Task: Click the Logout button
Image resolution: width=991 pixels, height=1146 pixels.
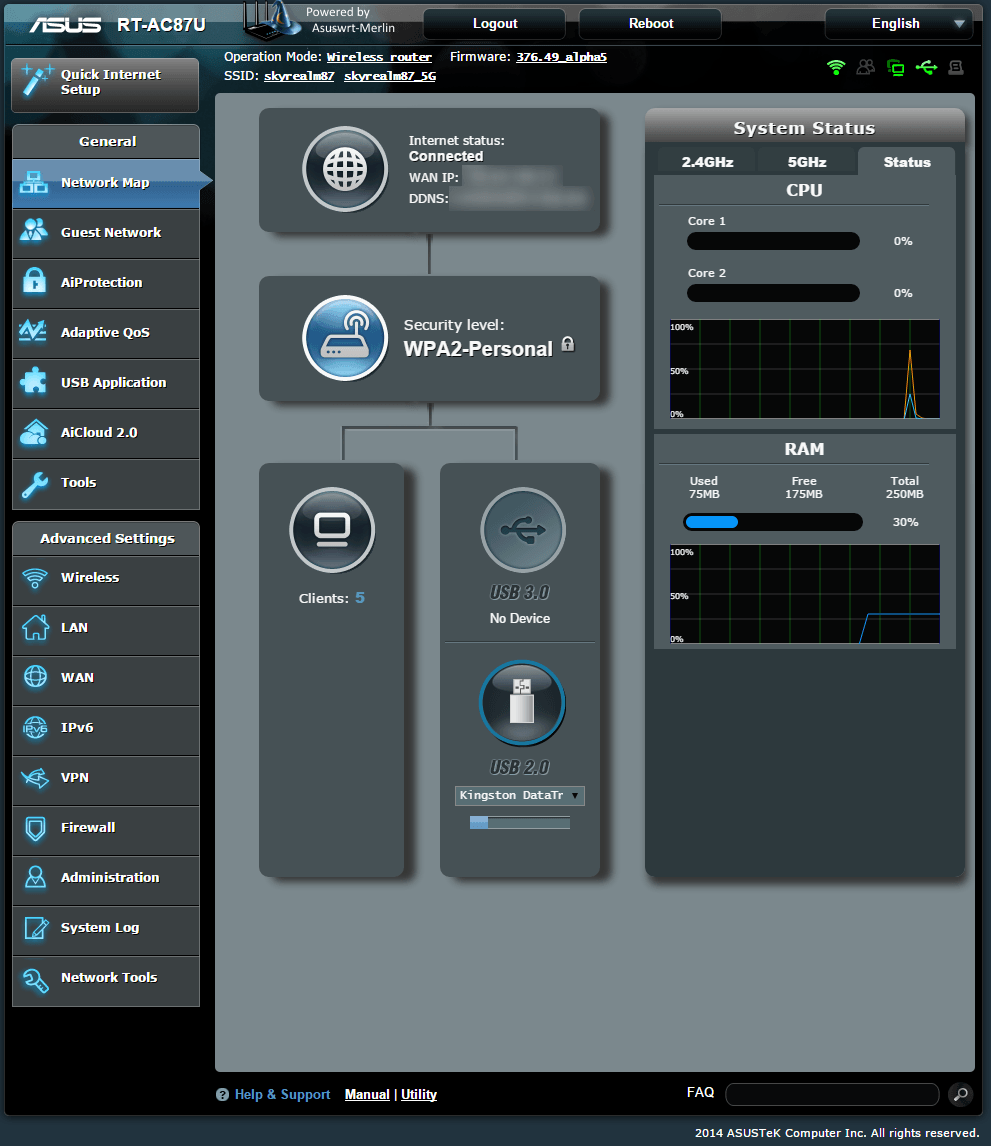Action: 495,23
